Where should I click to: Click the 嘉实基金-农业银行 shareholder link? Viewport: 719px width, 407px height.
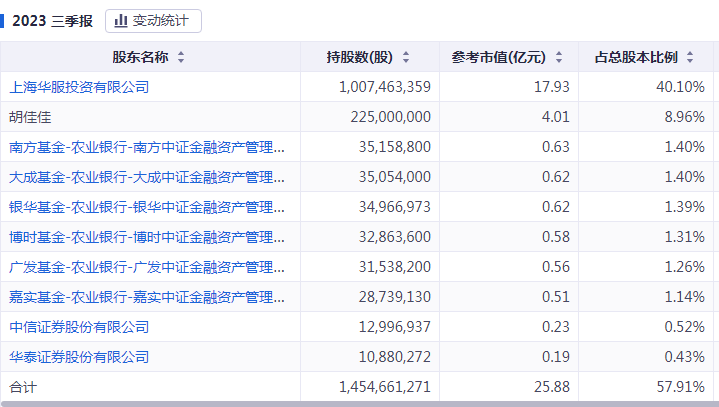coord(147,297)
